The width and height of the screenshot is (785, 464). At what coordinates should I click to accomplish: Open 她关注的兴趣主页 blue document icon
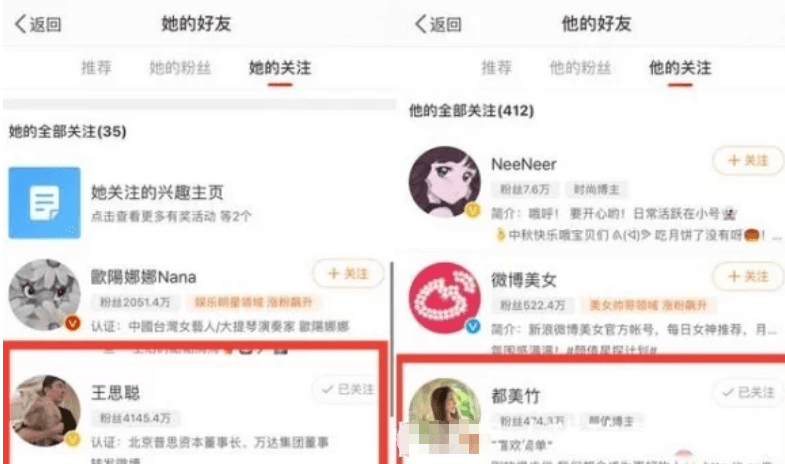(45, 203)
